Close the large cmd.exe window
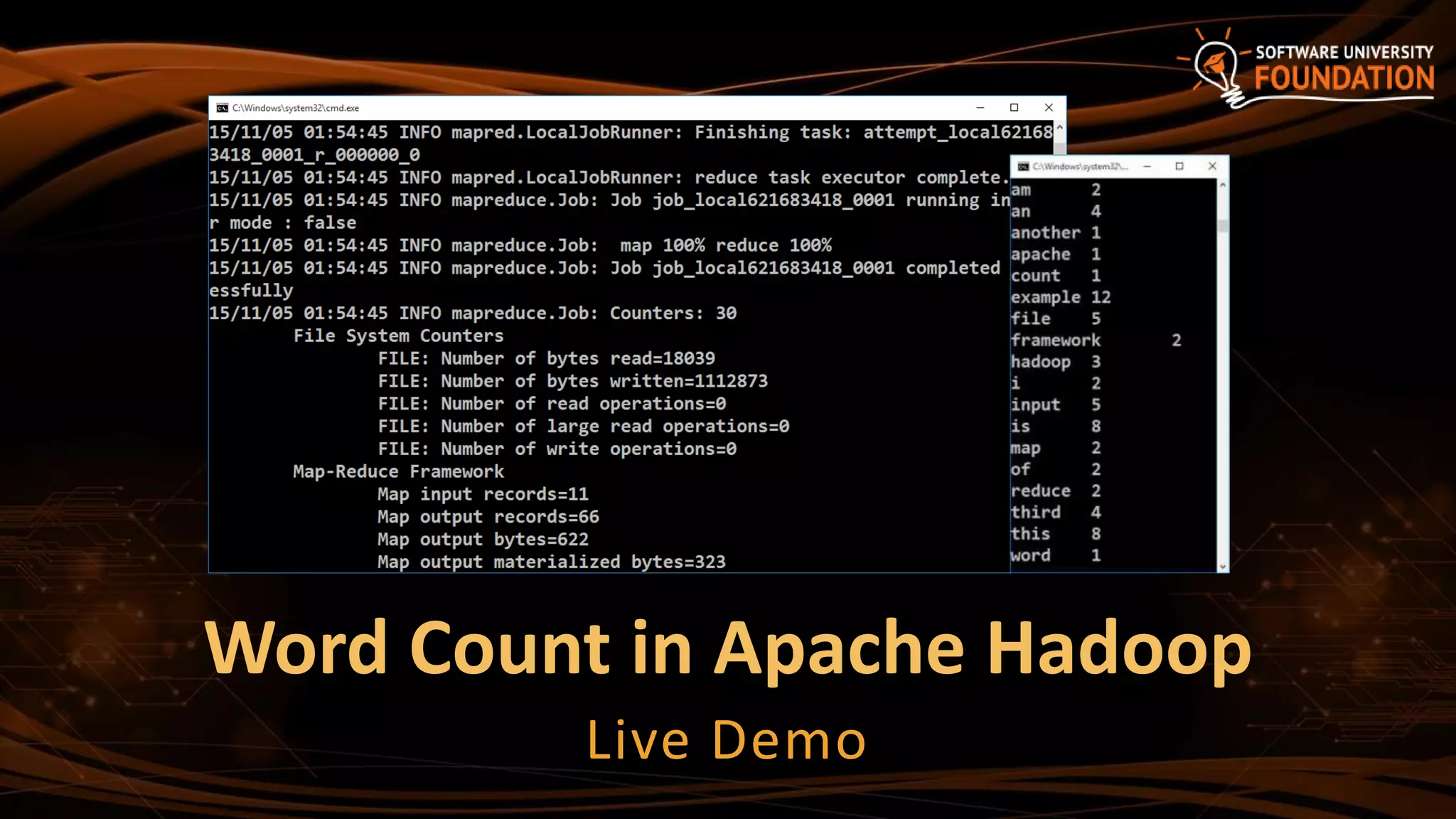 coord(1049,108)
